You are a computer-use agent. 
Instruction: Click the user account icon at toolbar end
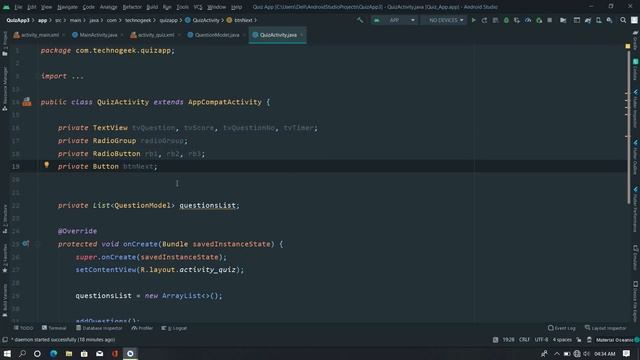point(634,20)
